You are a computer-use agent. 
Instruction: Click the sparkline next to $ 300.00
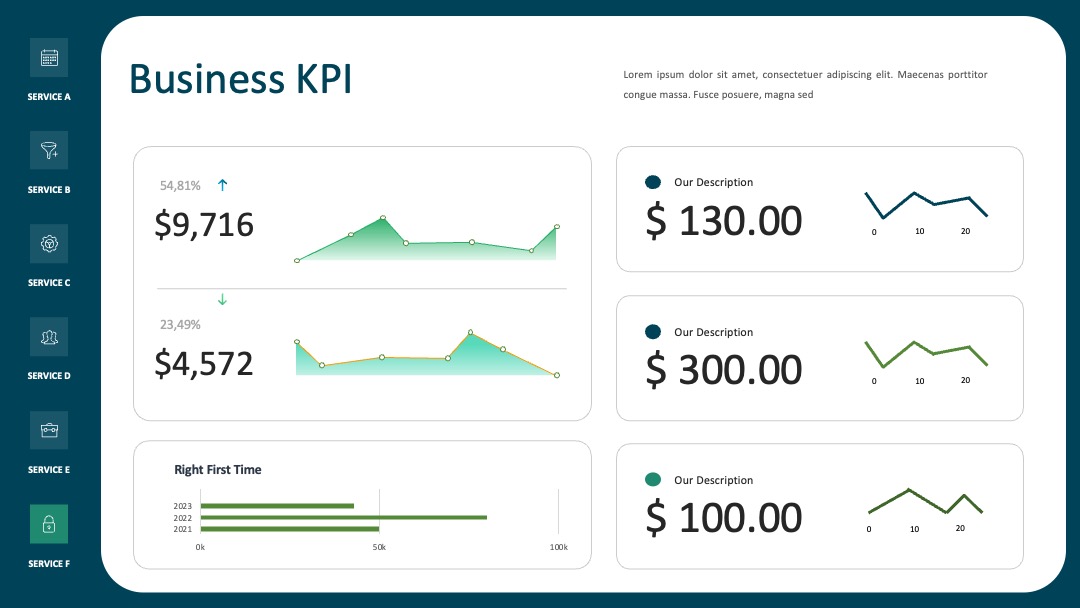pyautogui.click(x=926, y=354)
